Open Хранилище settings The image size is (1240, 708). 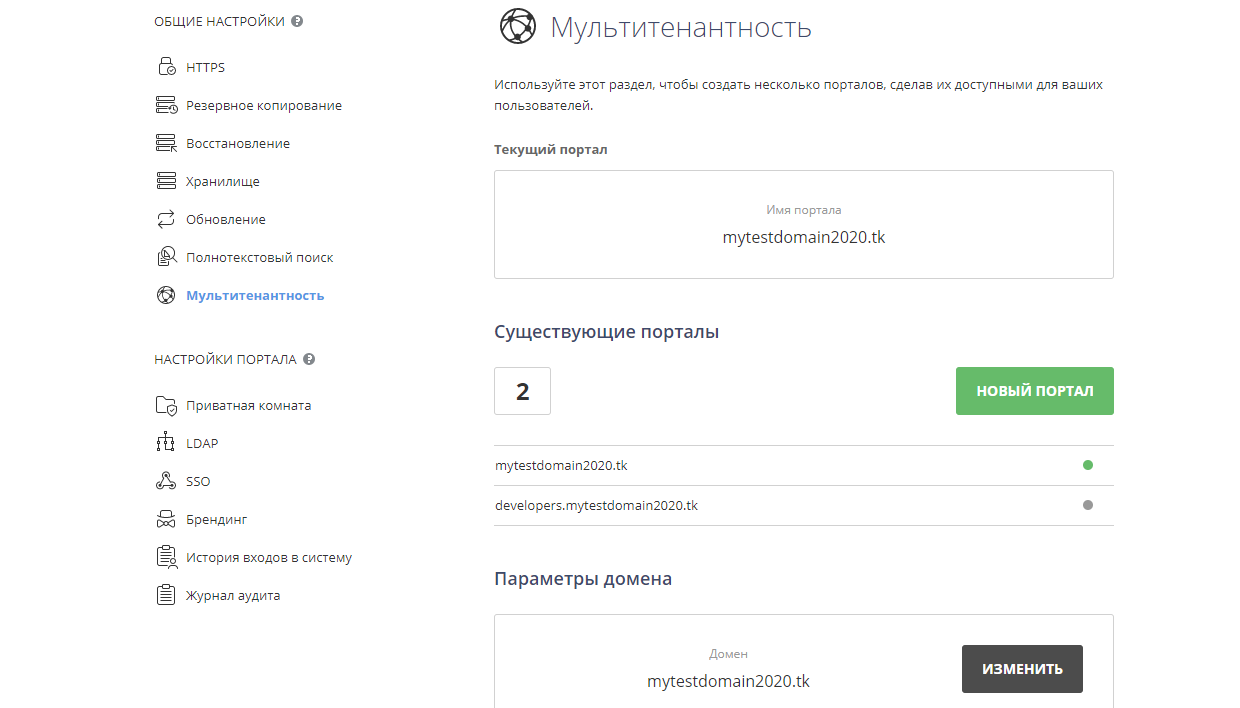pyautogui.click(x=223, y=181)
